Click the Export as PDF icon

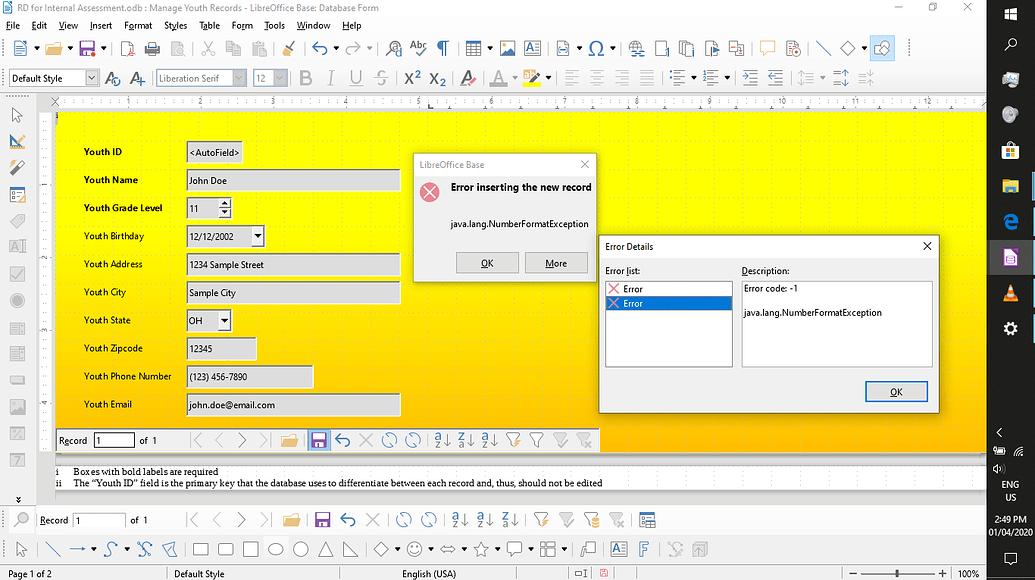(x=127, y=48)
